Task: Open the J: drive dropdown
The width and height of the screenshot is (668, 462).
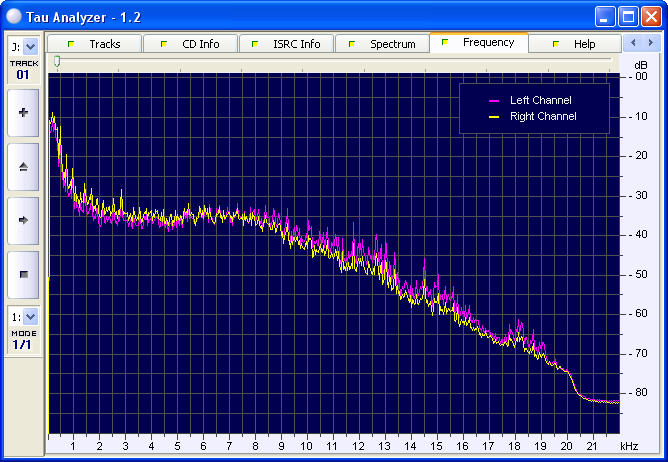Action: coord(30,46)
